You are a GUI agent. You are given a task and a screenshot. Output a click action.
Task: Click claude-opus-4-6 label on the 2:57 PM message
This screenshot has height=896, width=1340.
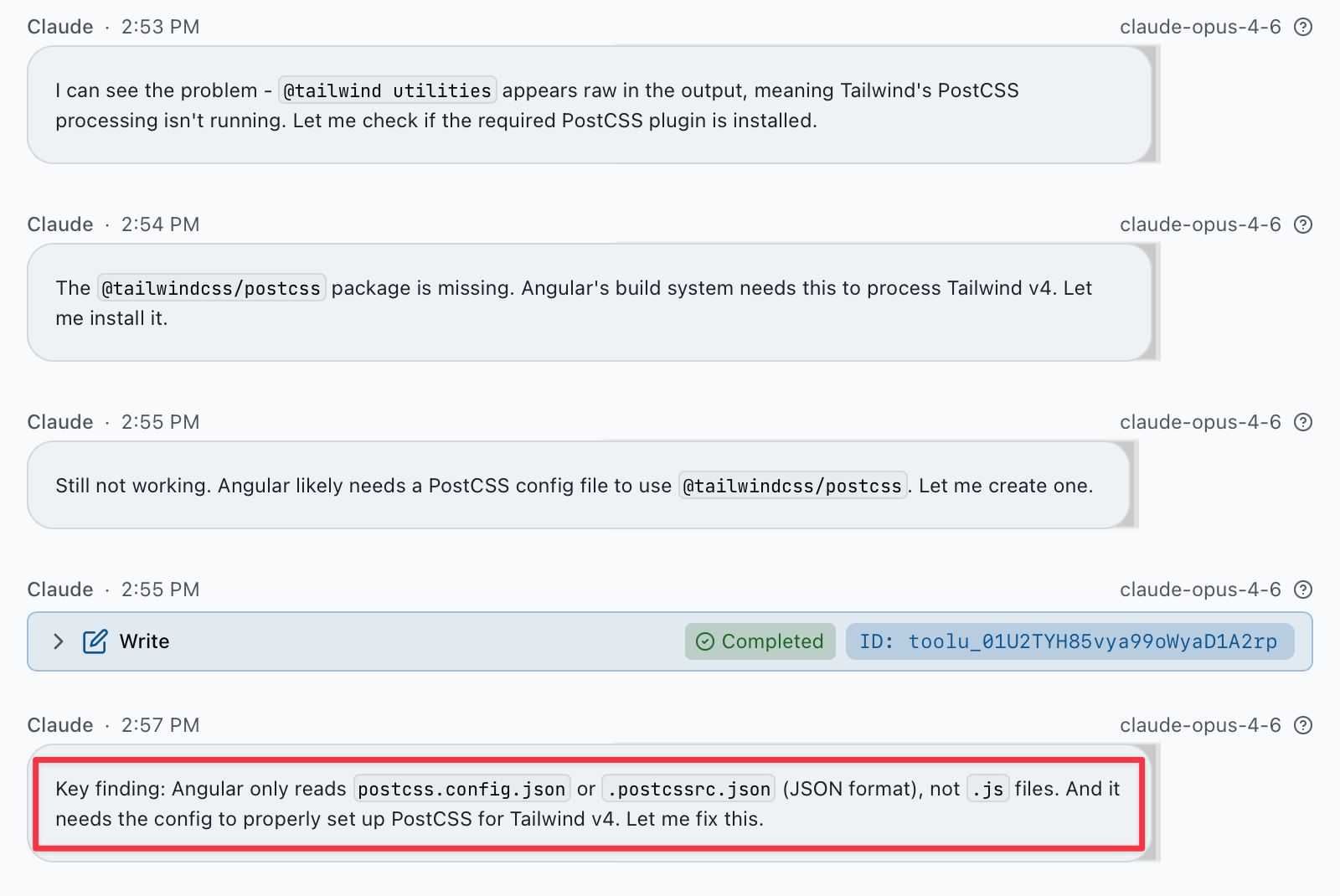point(1200,725)
